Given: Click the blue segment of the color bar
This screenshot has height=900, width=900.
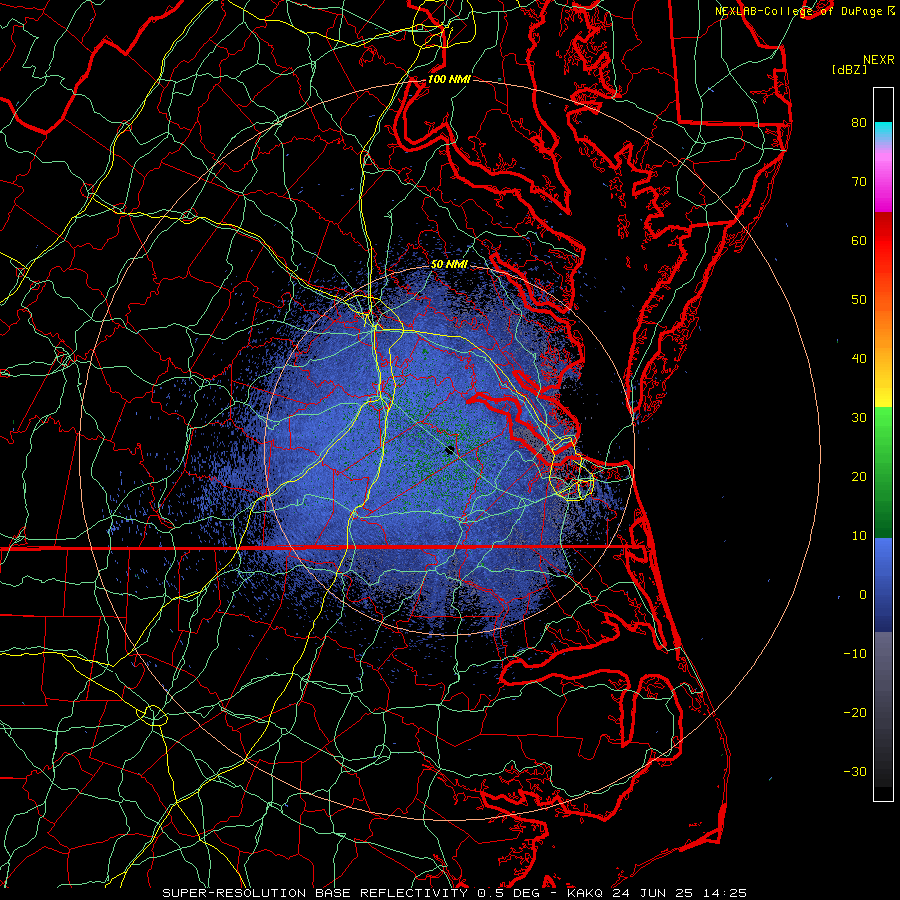Looking at the screenshot, I should pyautogui.click(x=883, y=584).
